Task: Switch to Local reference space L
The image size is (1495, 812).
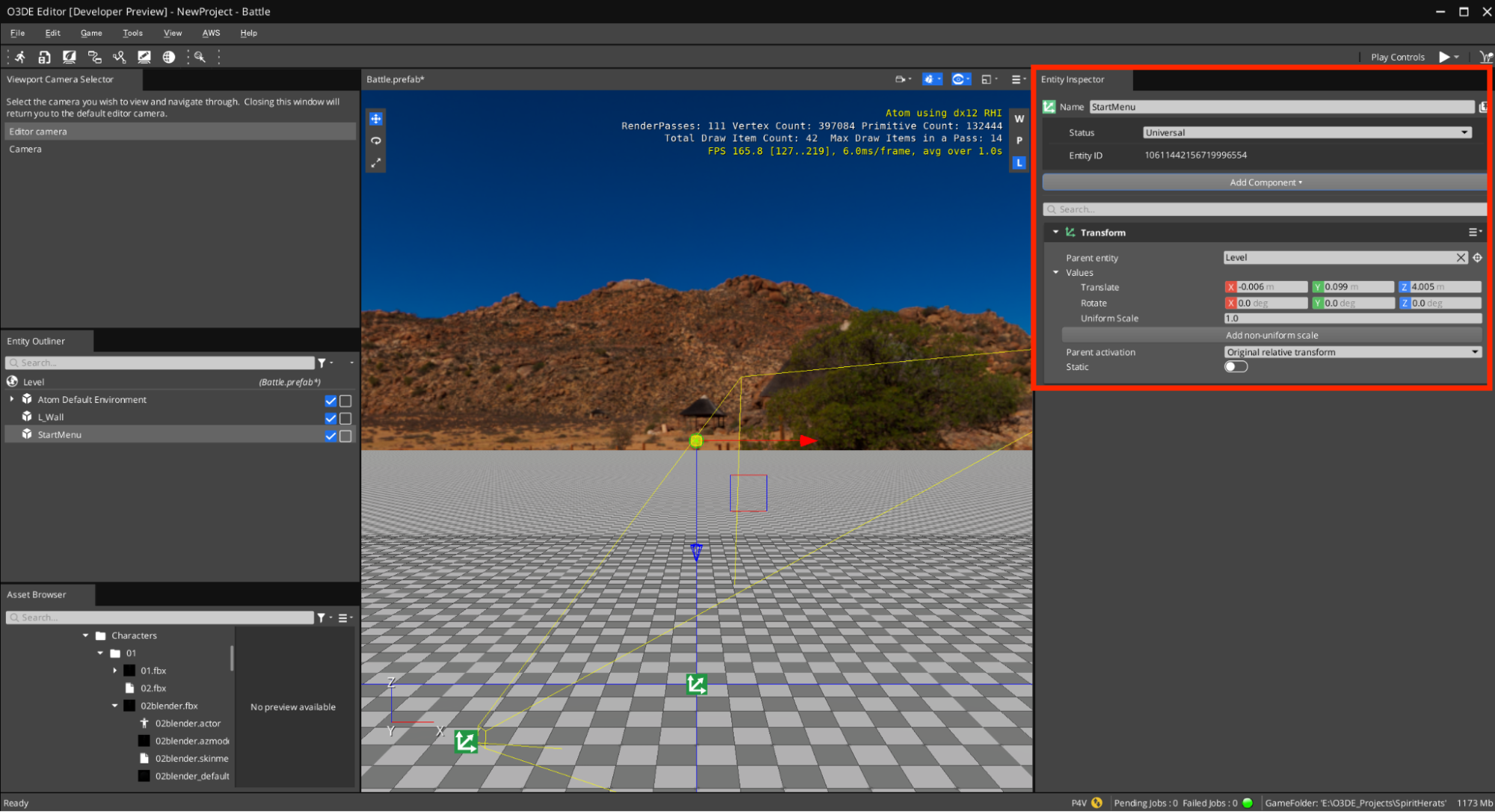Action: 1019,162
